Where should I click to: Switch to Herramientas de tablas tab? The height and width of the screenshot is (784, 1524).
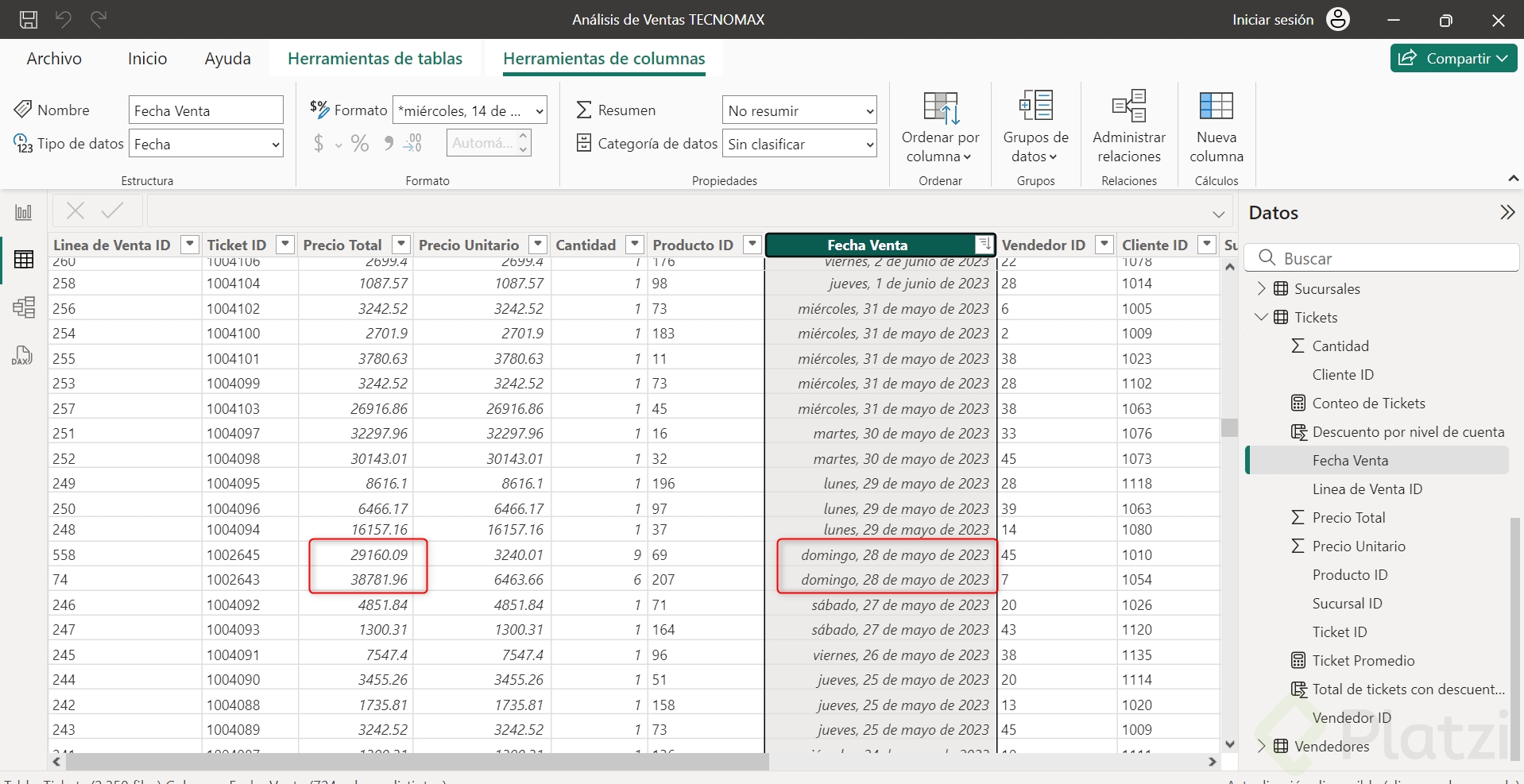375,59
